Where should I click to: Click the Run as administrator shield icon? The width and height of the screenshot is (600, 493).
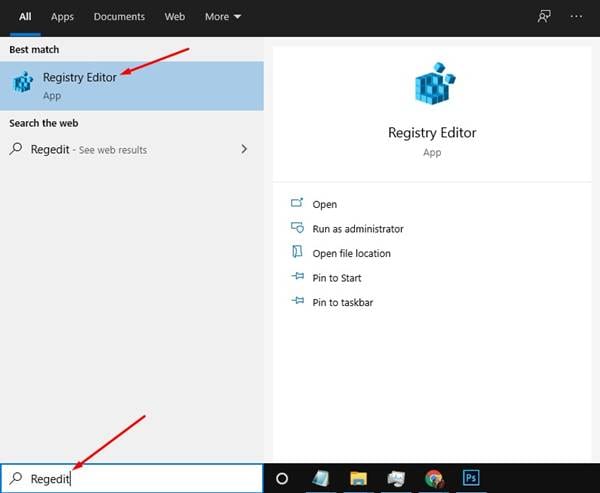click(297, 228)
